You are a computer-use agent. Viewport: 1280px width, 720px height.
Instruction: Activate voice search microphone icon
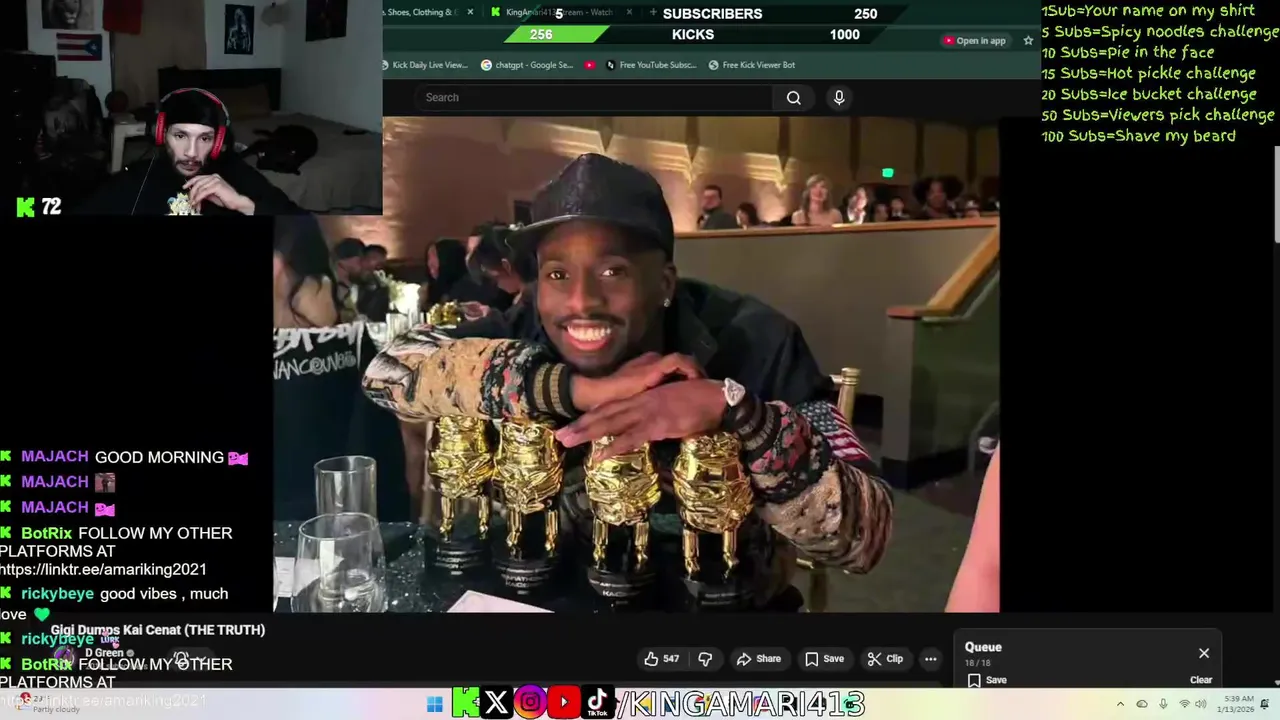pyautogui.click(x=839, y=97)
